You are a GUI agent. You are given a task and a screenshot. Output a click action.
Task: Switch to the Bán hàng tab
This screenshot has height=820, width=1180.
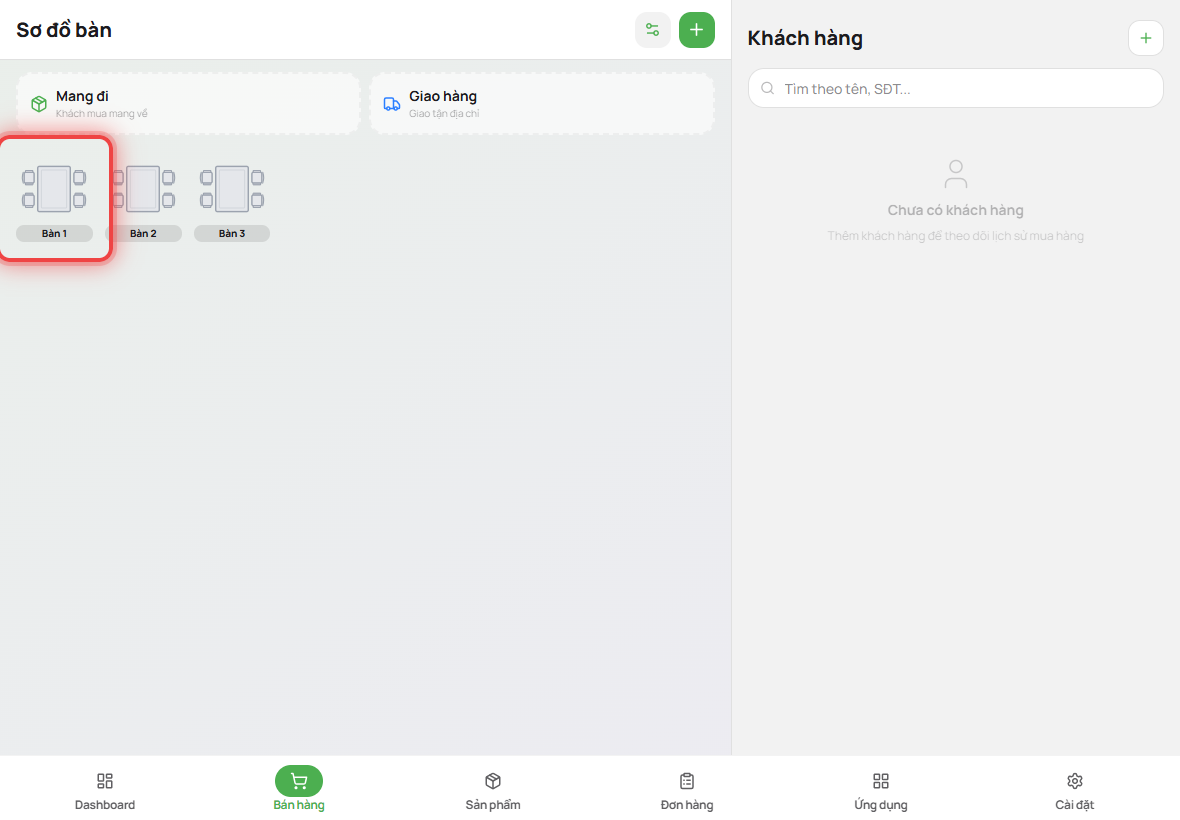299,790
